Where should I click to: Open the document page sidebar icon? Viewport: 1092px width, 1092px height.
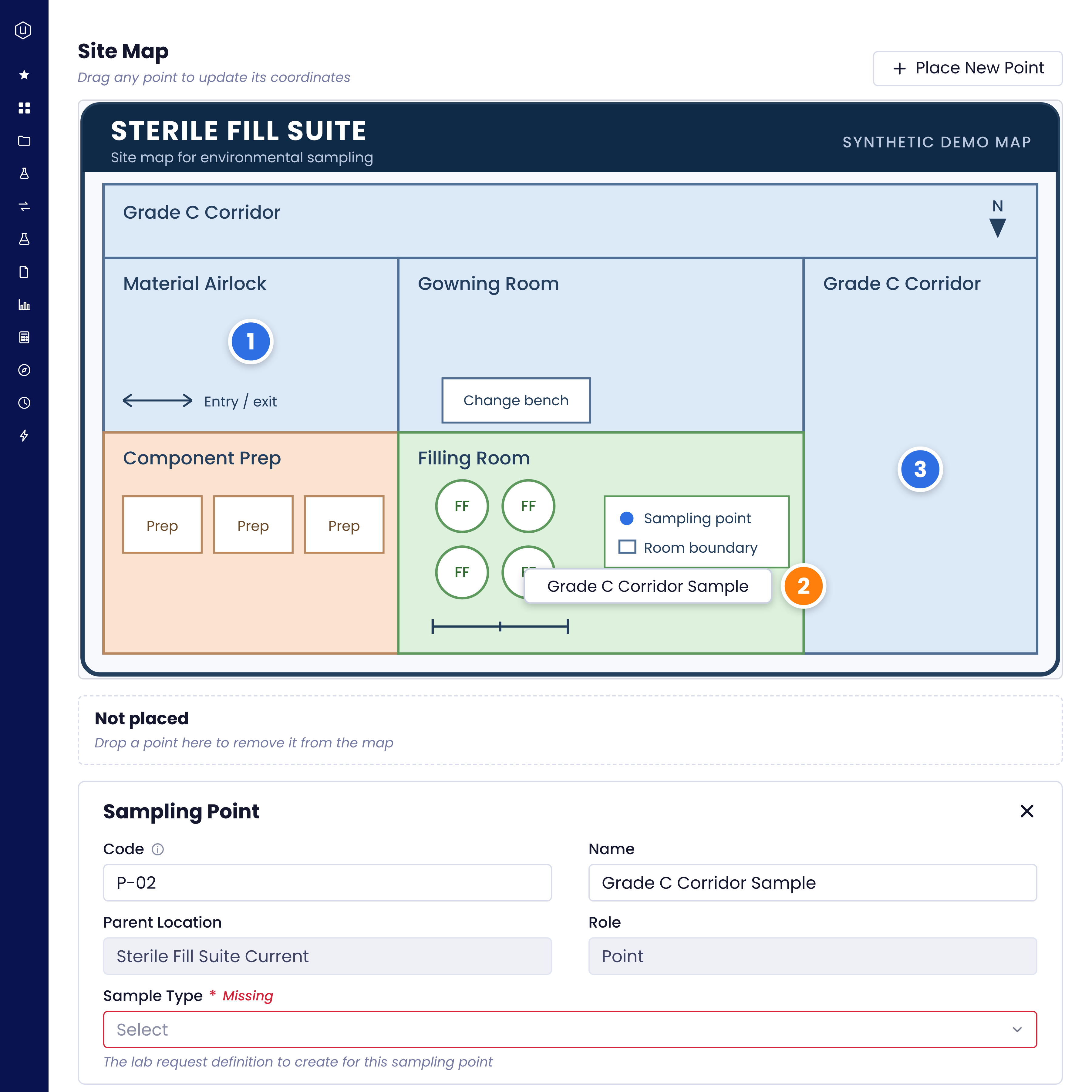[x=24, y=271]
